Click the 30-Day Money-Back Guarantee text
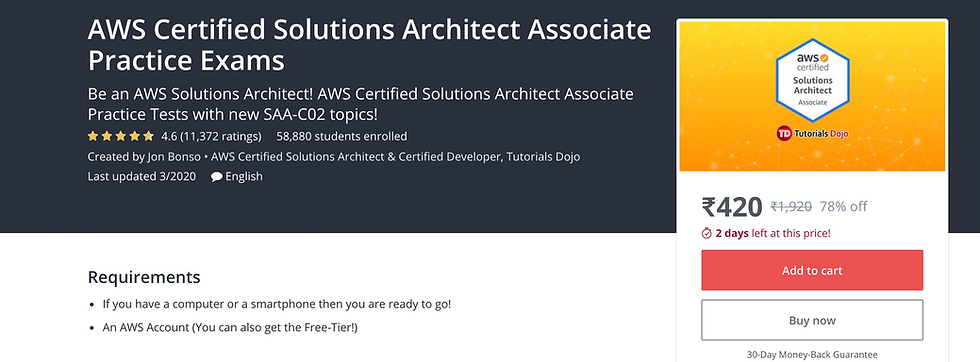980x362 pixels. [x=812, y=354]
